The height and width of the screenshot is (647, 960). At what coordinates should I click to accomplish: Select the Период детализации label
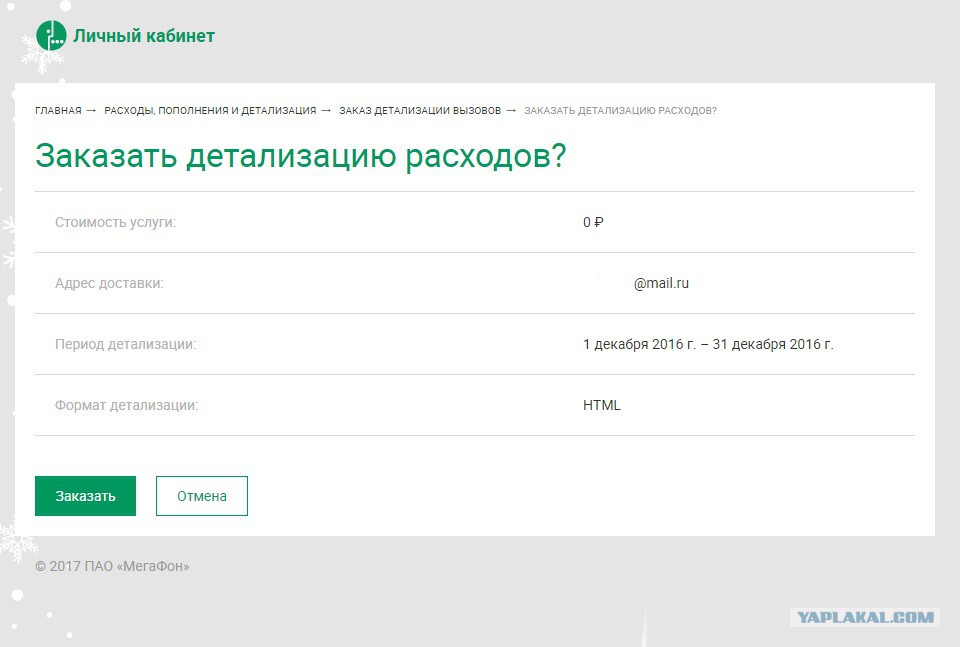point(126,344)
